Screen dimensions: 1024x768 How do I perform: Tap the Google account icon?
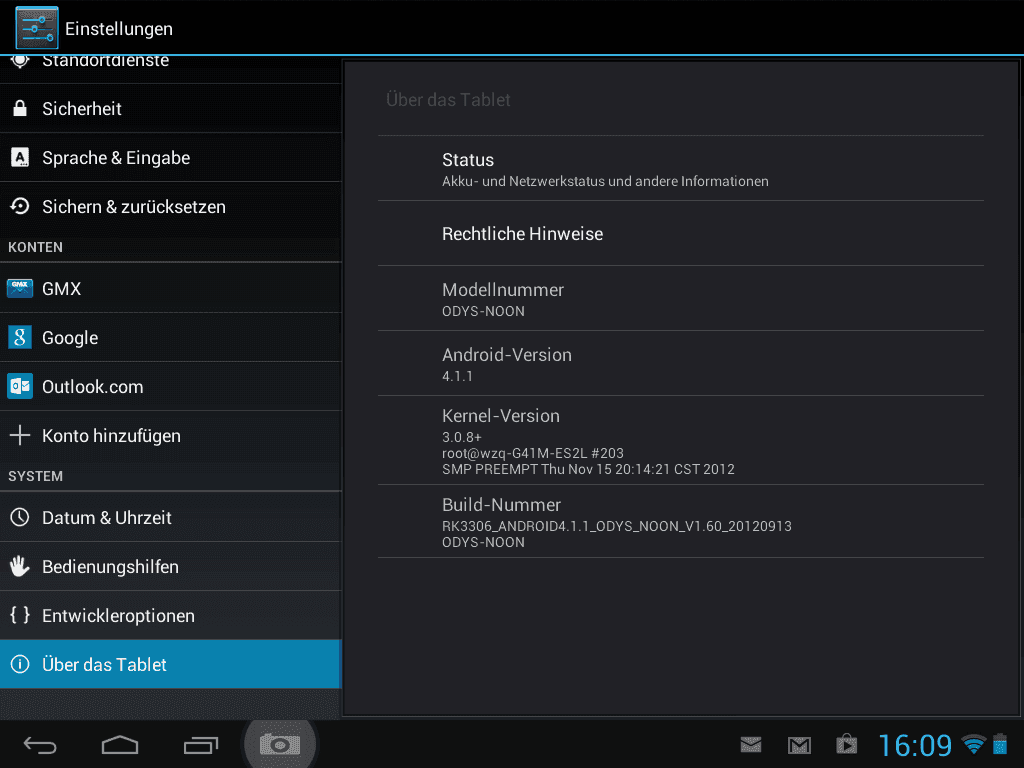coord(20,337)
